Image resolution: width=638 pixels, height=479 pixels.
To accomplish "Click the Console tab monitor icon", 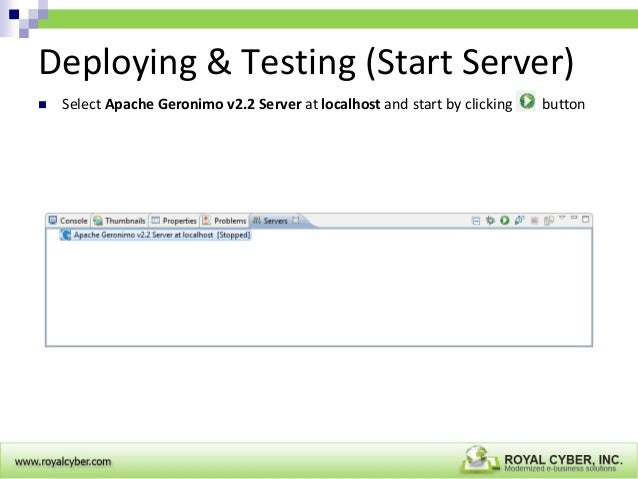I will coord(52,220).
